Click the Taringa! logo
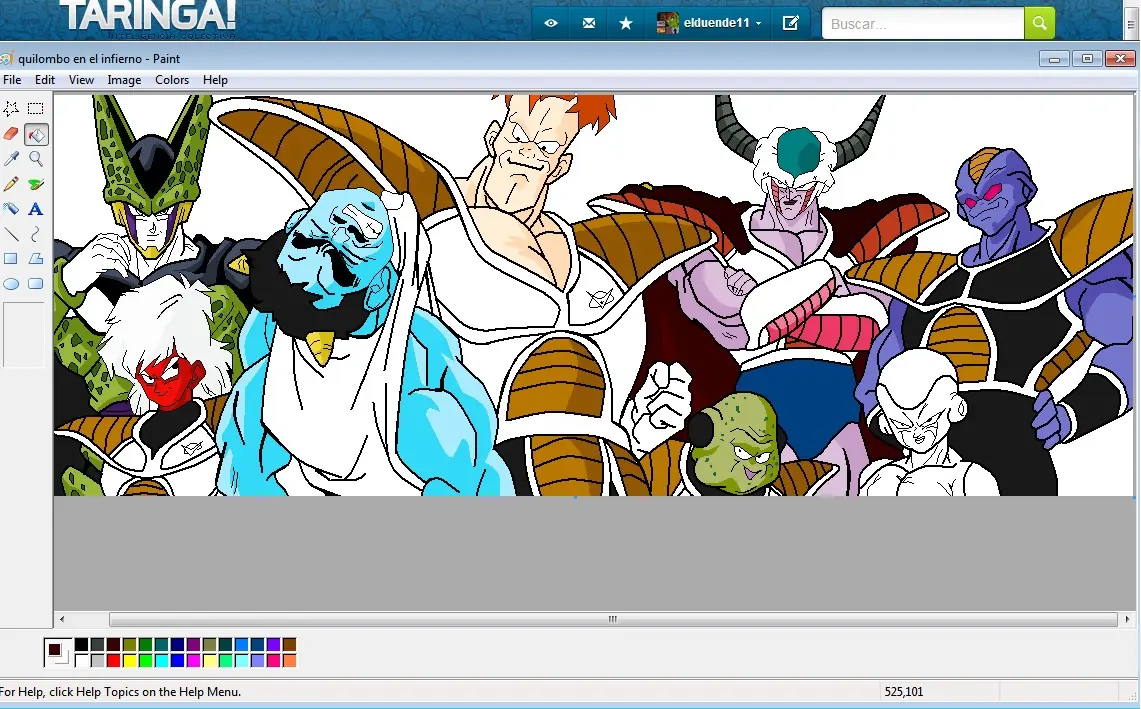Screen dimensions: 1141x709 pyautogui.click(x=148, y=17)
